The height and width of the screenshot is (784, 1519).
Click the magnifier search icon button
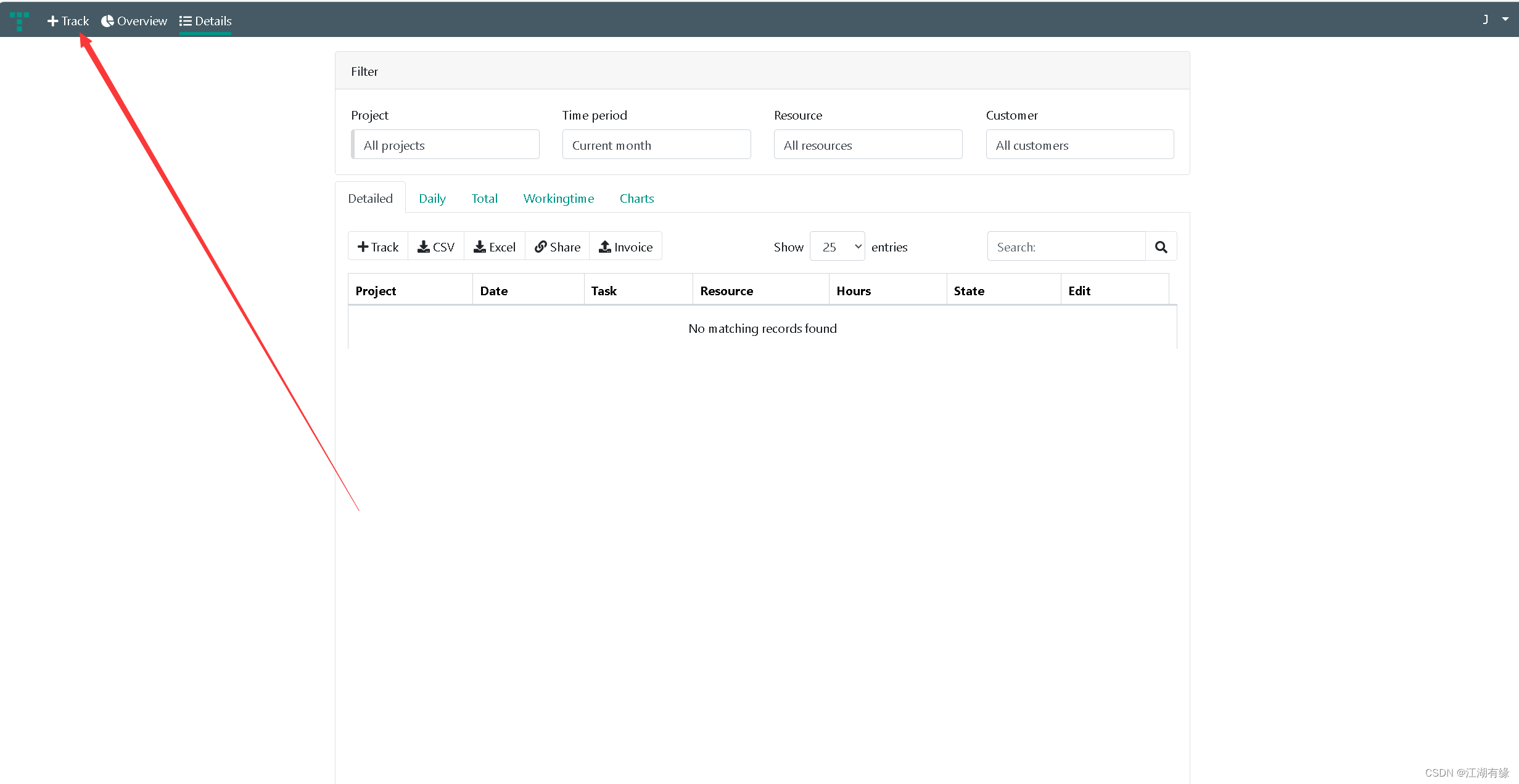[x=1161, y=247]
